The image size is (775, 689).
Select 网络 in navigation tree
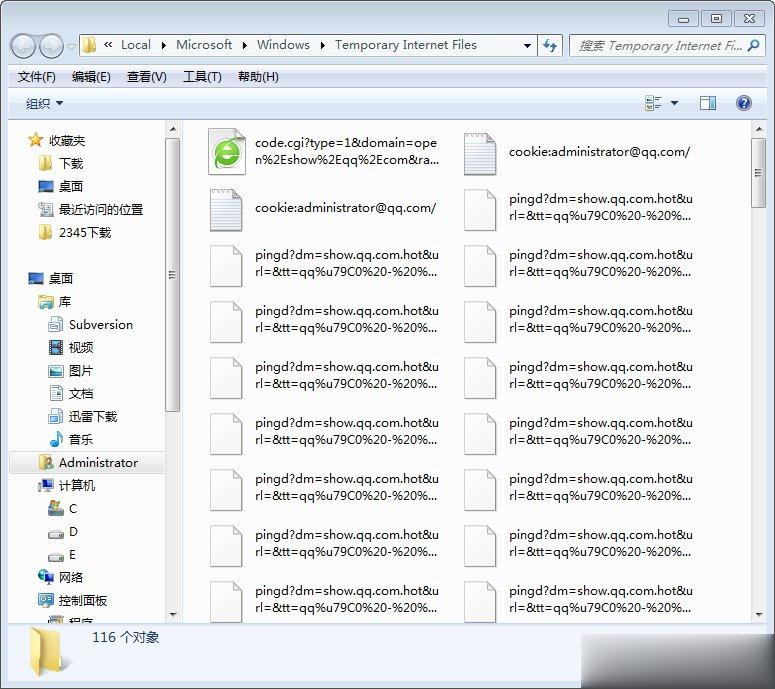click(x=61, y=577)
